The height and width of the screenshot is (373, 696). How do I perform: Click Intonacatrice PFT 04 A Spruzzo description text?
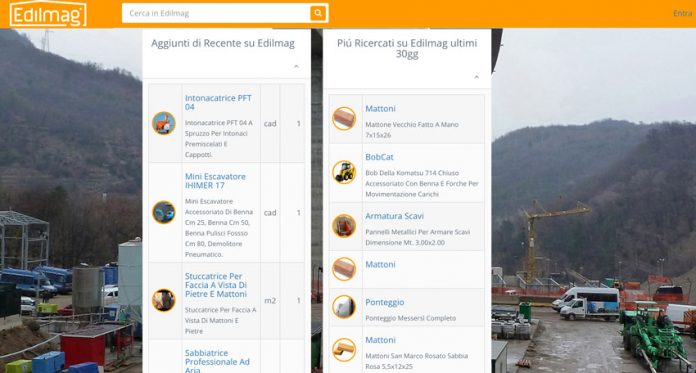point(219,139)
